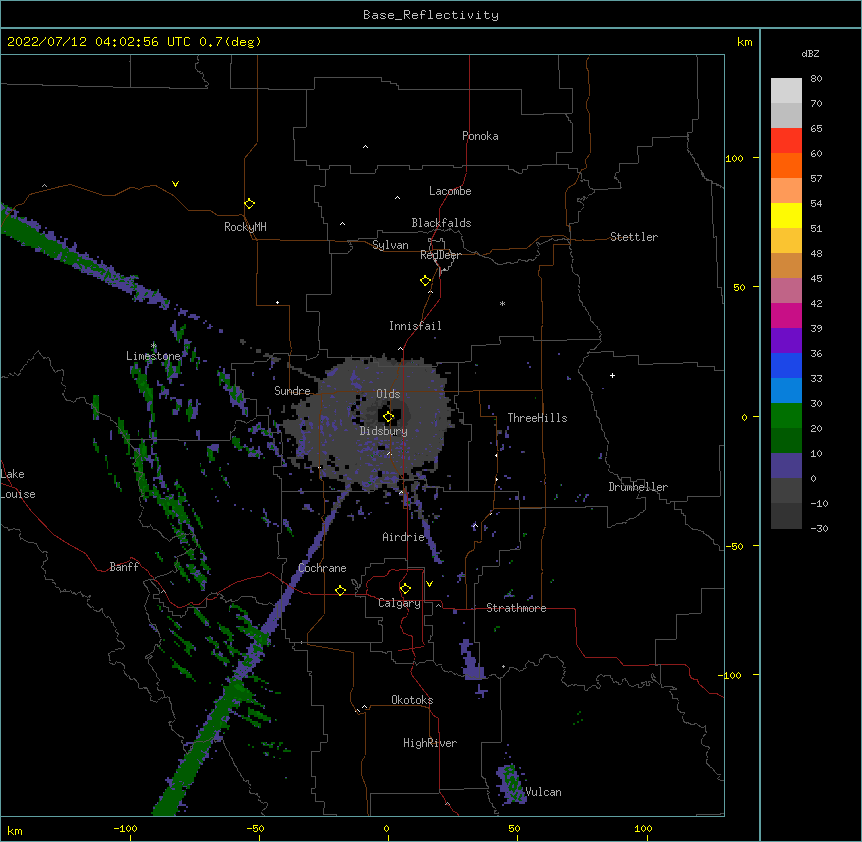Select the white plus marker north of Drumheller
The width and height of the screenshot is (862, 842).
[x=612, y=375]
